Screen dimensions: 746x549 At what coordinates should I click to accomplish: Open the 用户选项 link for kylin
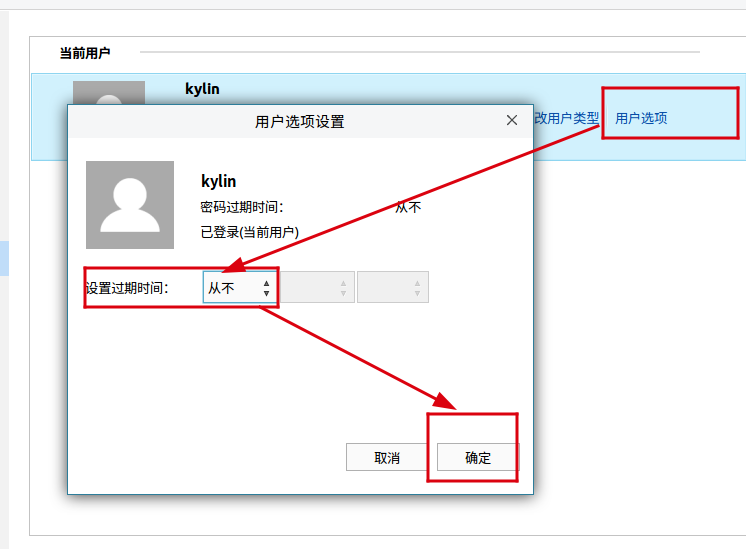point(641,118)
